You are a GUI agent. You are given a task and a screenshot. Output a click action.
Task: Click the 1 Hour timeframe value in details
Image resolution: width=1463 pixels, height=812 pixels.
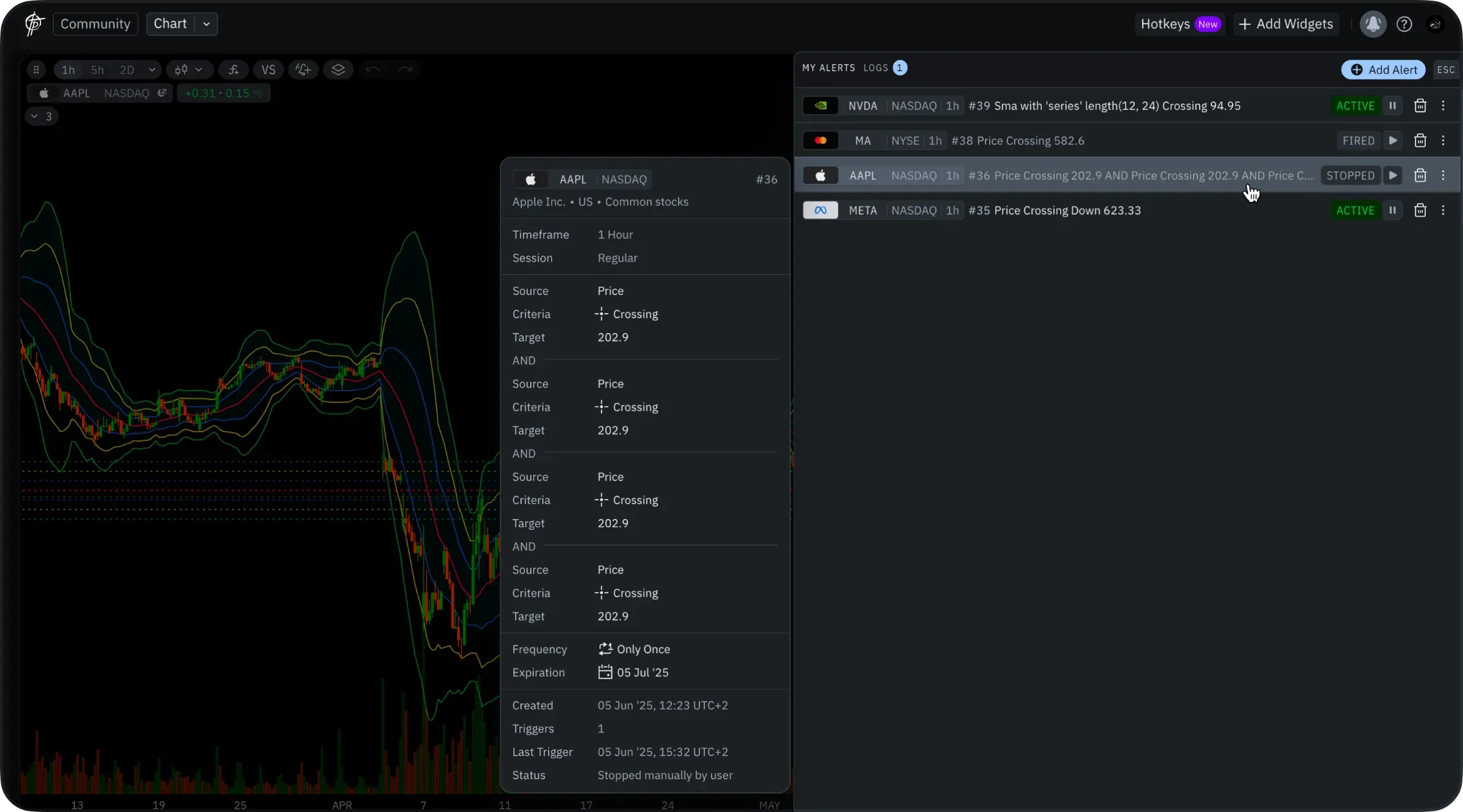click(x=615, y=234)
